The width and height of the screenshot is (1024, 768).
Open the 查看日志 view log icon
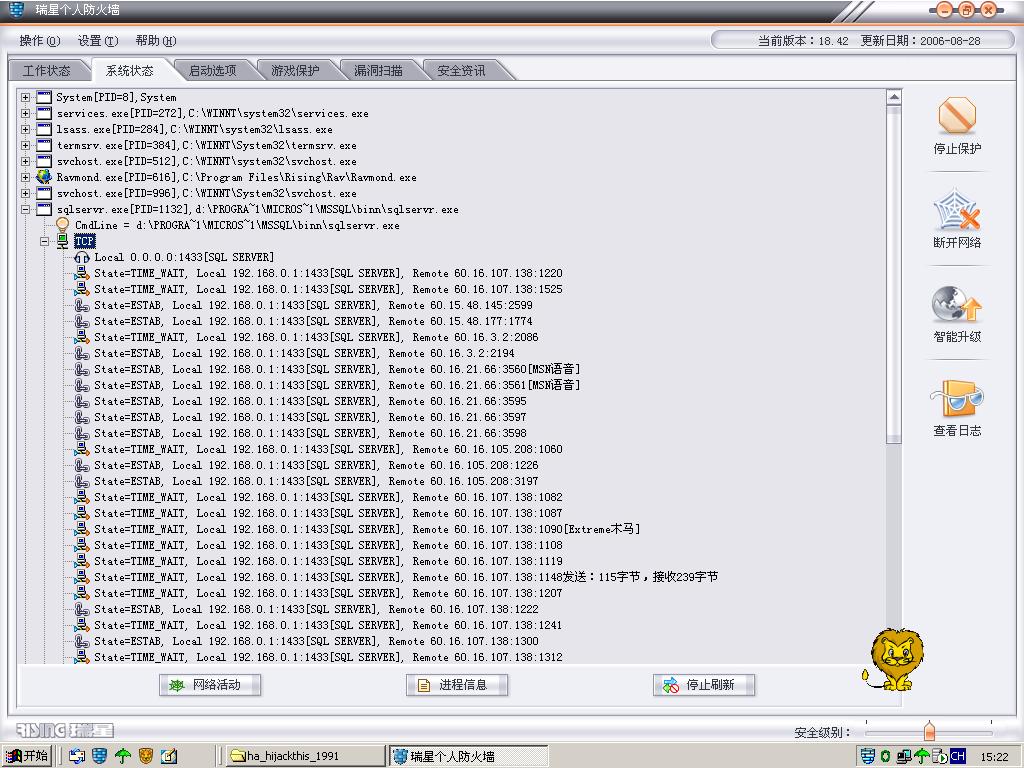click(x=957, y=398)
